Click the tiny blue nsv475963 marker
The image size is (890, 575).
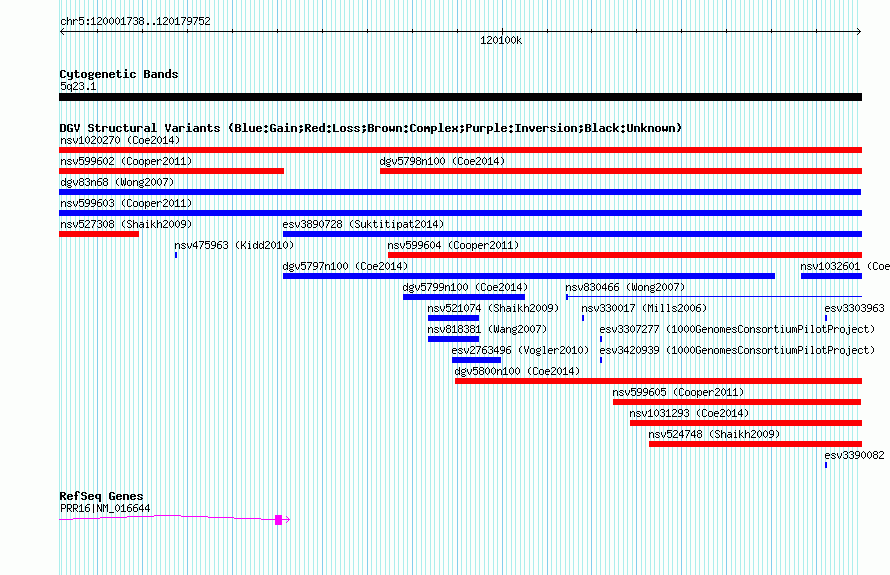coord(176,255)
